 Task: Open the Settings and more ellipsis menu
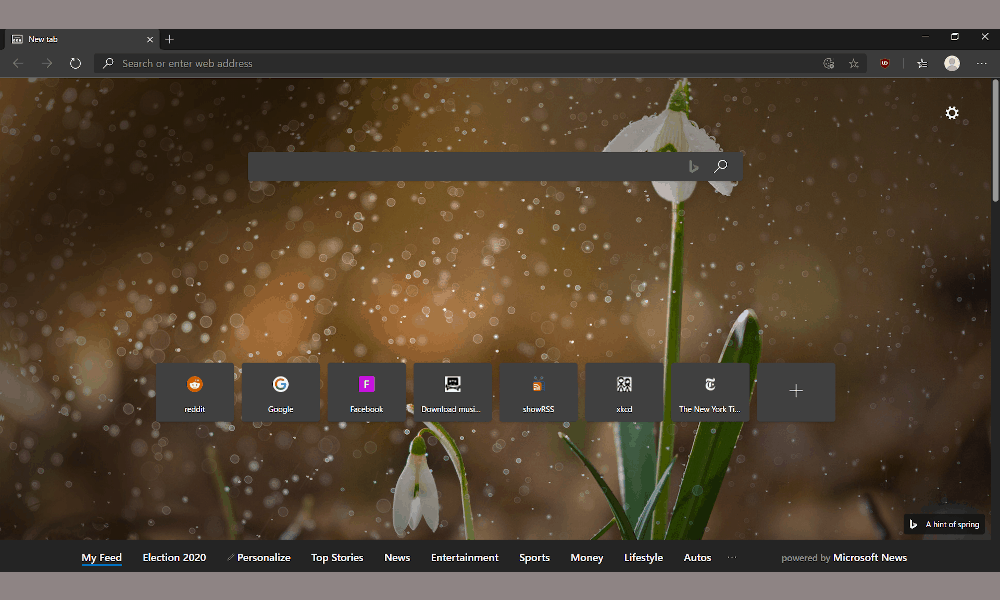pyautogui.click(x=982, y=63)
